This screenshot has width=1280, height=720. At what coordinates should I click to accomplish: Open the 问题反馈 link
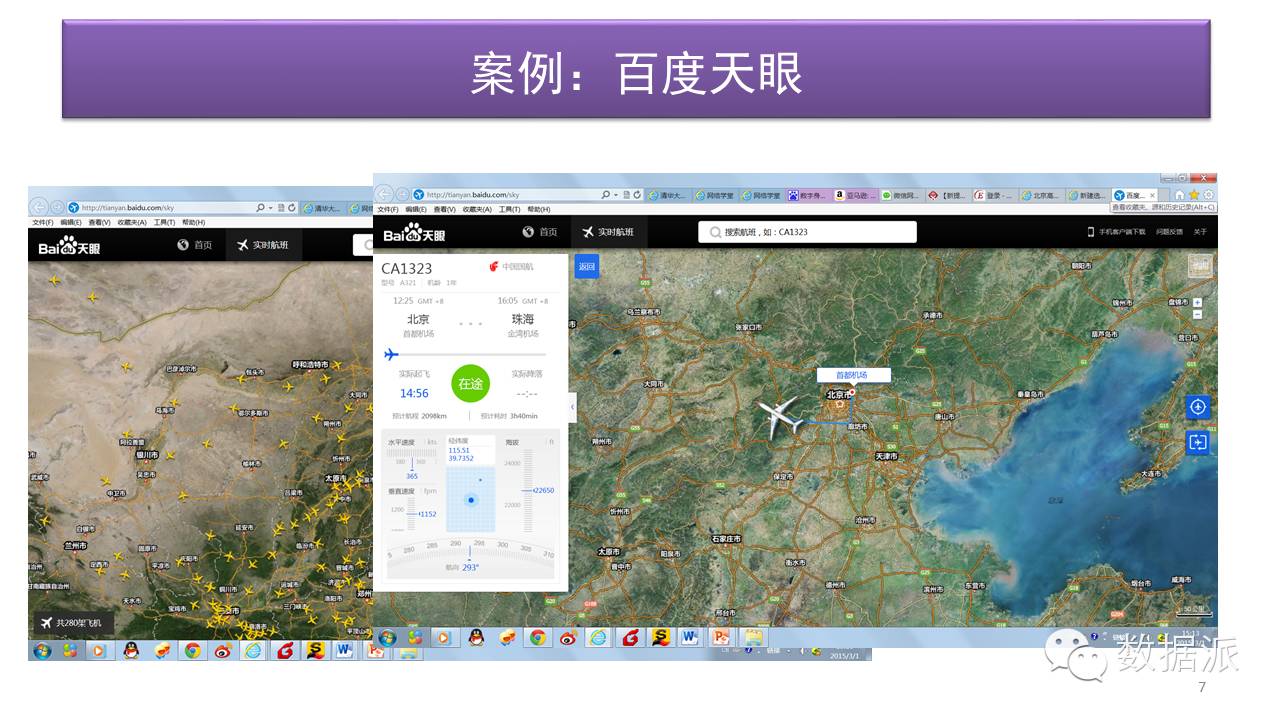click(1170, 232)
